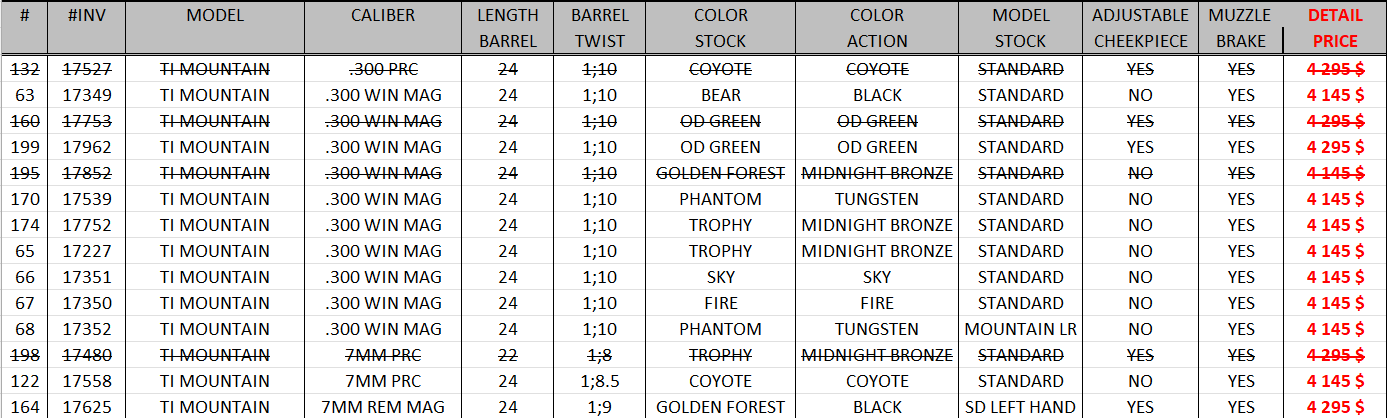Select the COLOR ACTION column header
This screenshot has width=1387, height=418.
coord(876,28)
